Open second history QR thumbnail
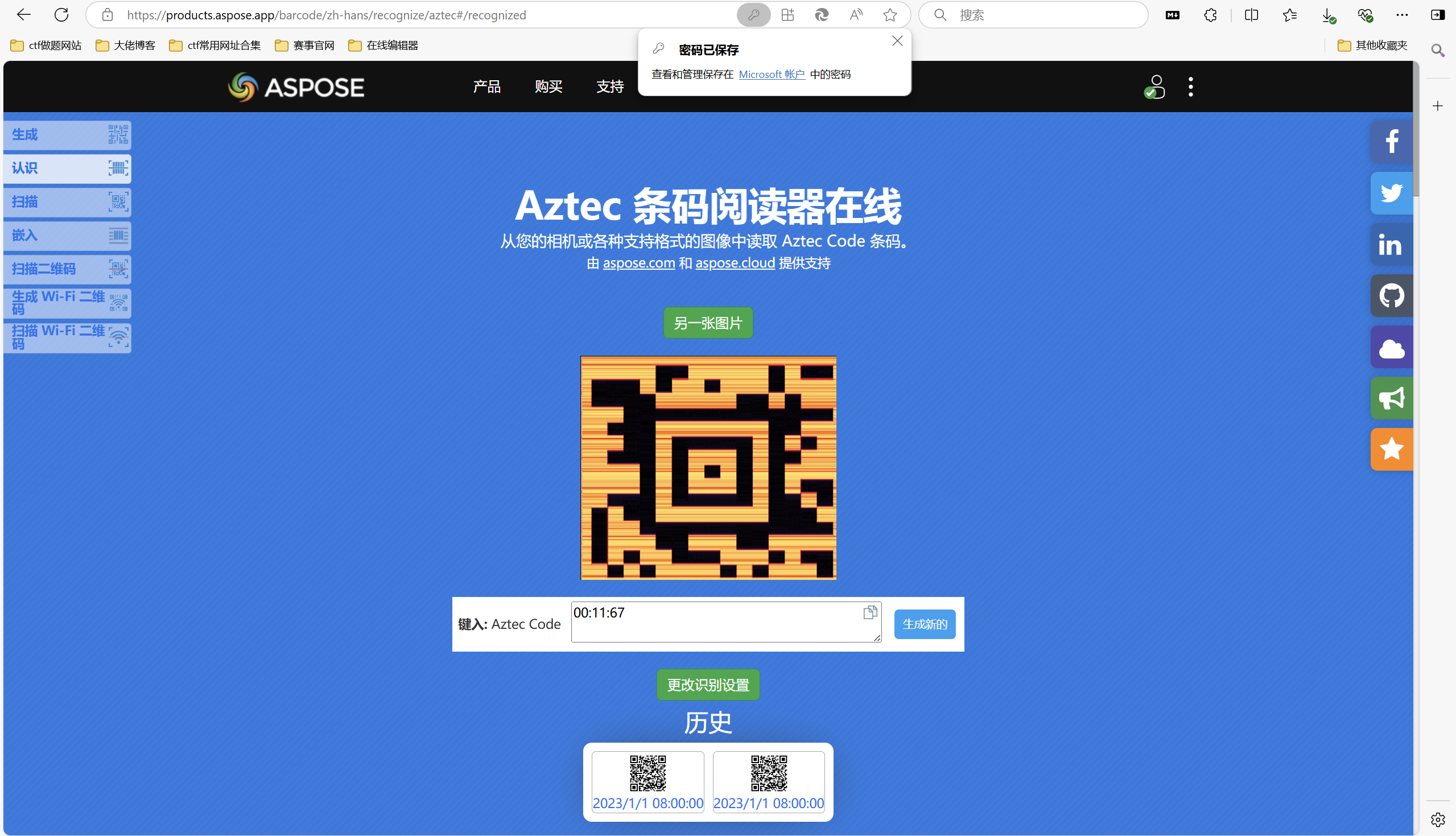 [x=769, y=781]
